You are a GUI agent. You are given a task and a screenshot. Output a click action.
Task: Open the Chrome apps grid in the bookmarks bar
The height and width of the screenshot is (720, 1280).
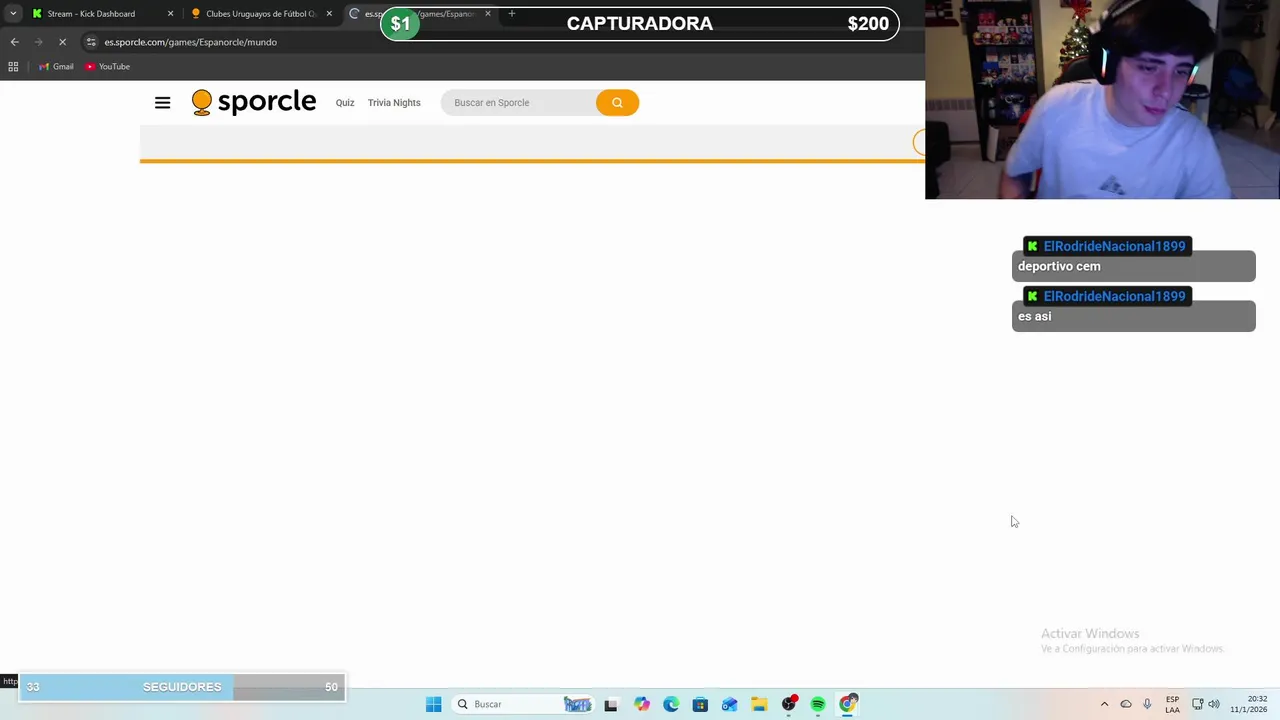coord(13,66)
